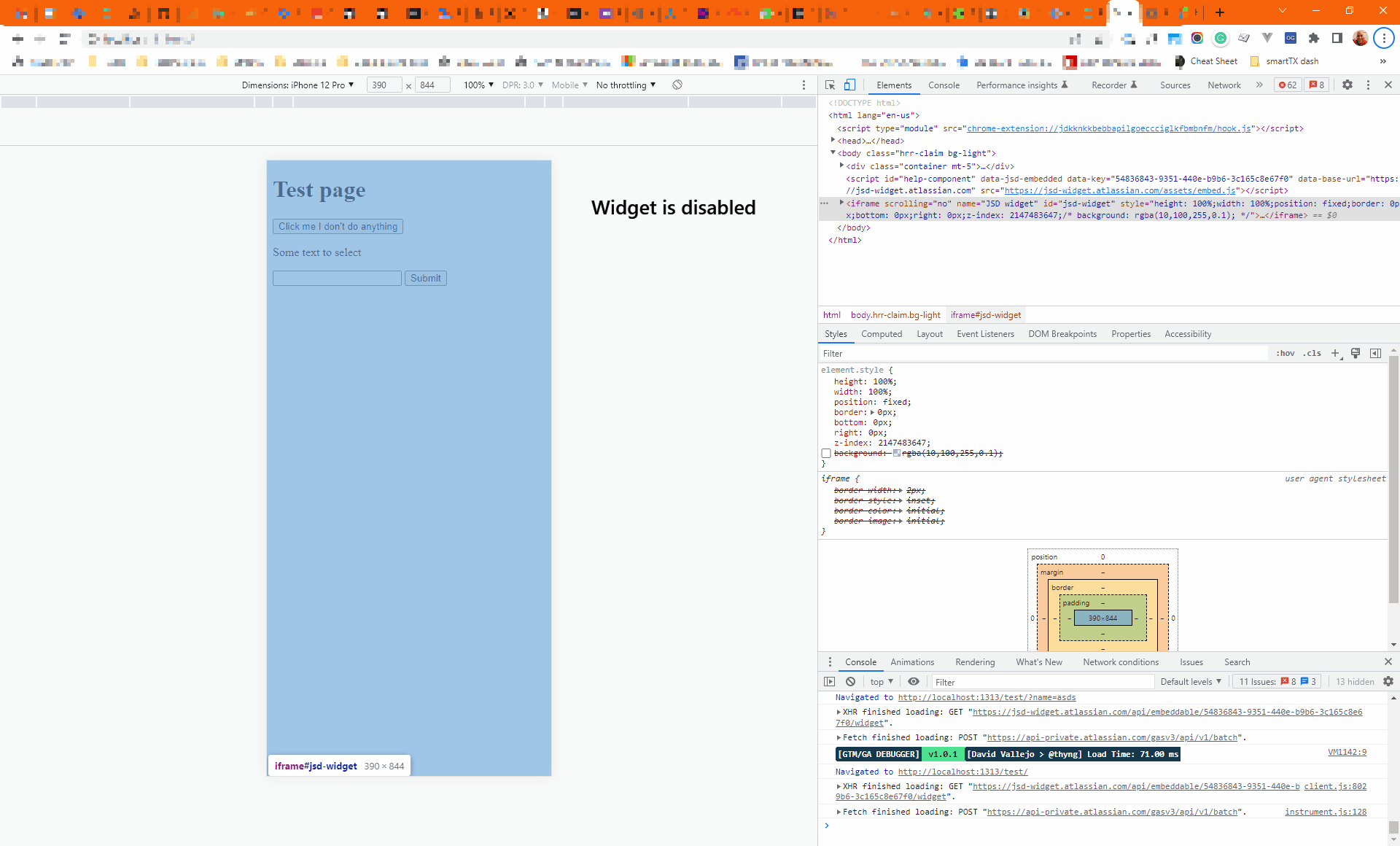Collapse the body element node

tap(833, 153)
